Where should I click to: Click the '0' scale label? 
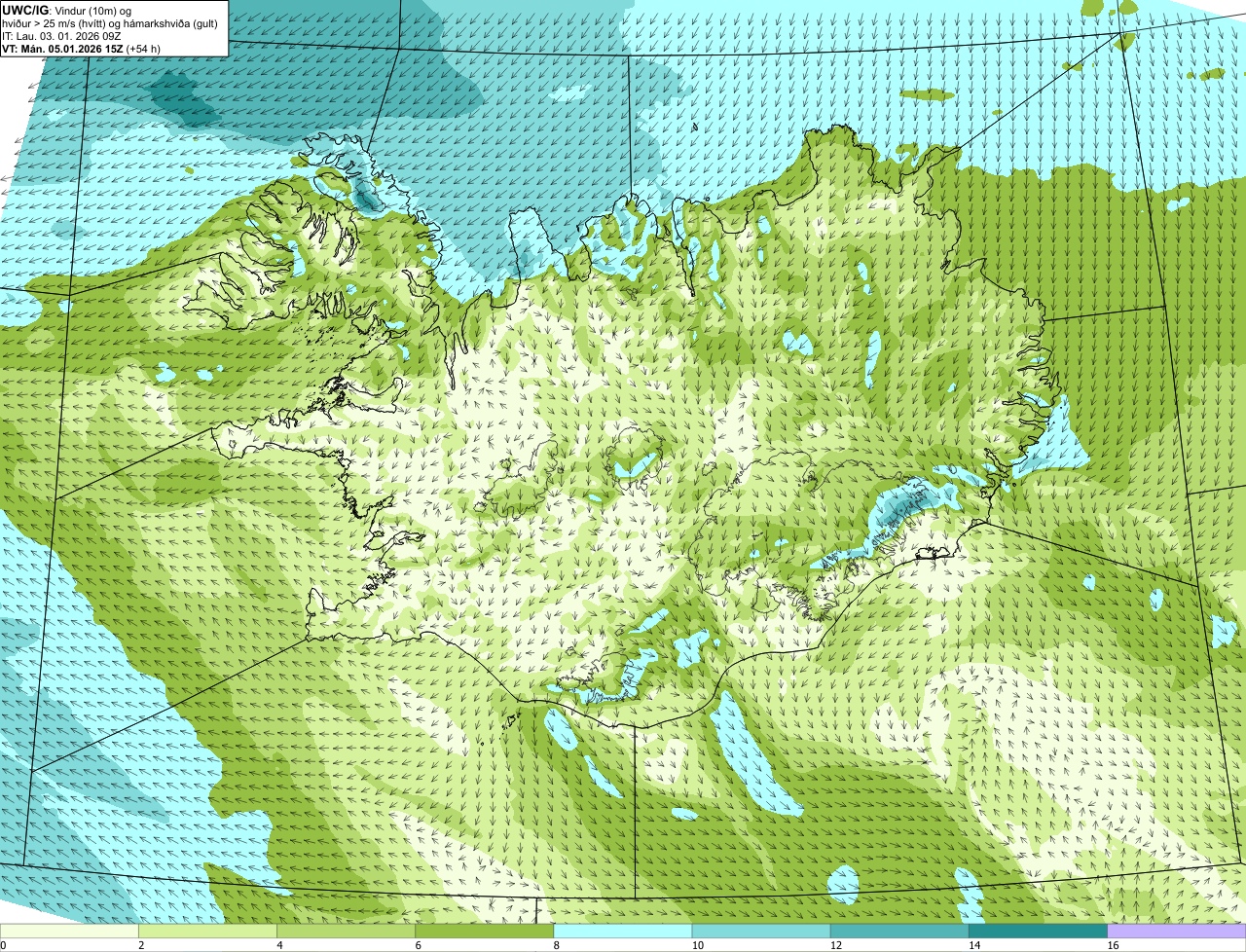[3, 945]
